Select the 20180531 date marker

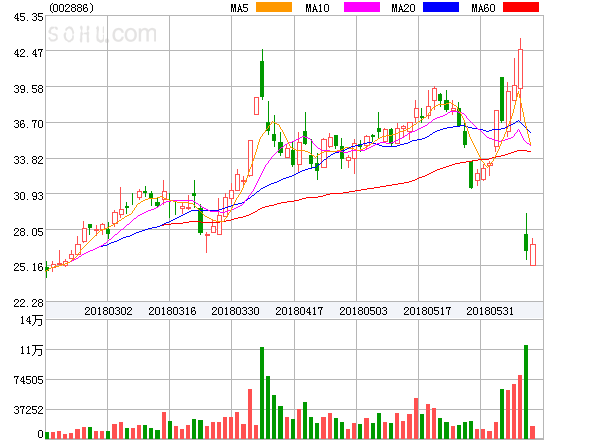click(492, 311)
